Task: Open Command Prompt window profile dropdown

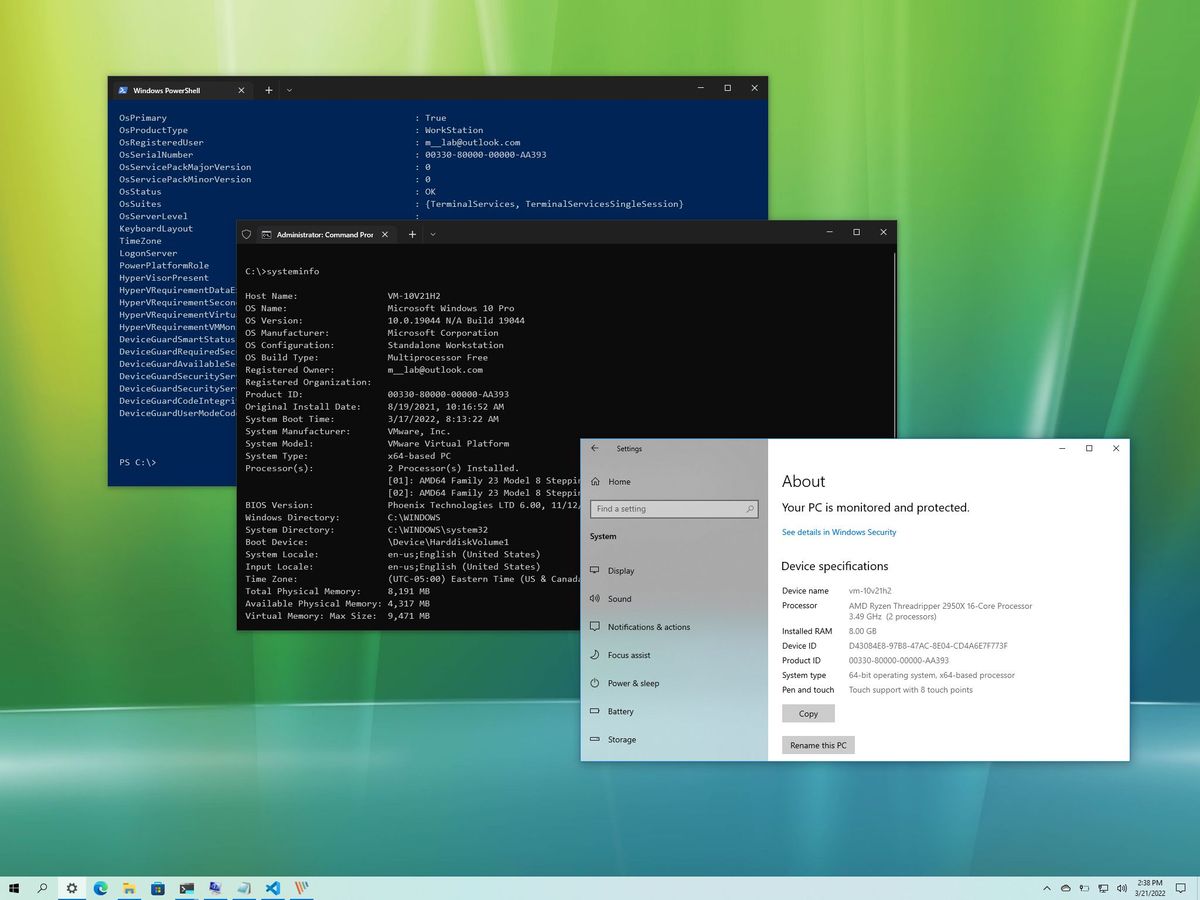Action: (433, 234)
